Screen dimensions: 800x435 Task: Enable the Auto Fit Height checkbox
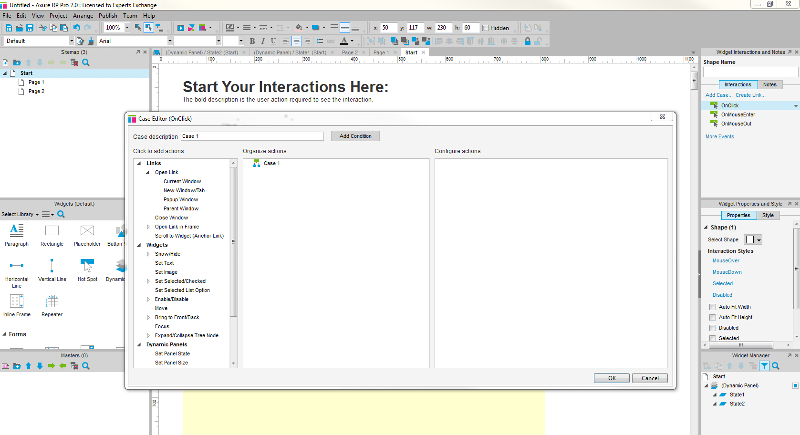tap(712, 317)
